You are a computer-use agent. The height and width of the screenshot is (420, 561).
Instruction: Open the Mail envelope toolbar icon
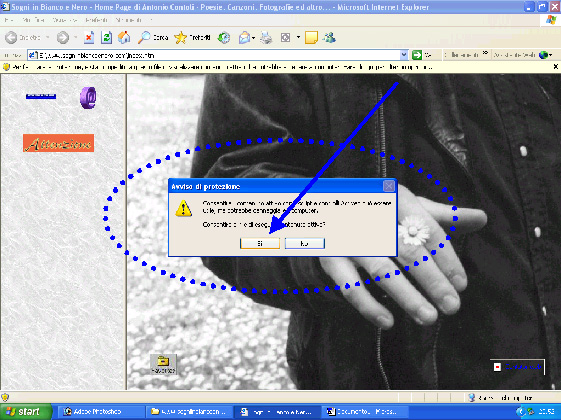[x=244, y=38]
